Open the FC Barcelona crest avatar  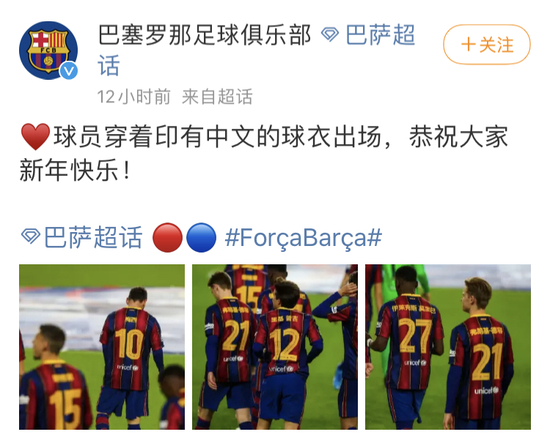[x=48, y=50]
